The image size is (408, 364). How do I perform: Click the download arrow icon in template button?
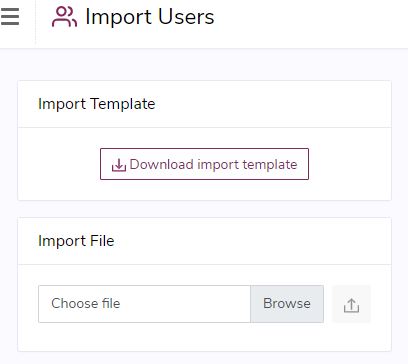tap(119, 165)
